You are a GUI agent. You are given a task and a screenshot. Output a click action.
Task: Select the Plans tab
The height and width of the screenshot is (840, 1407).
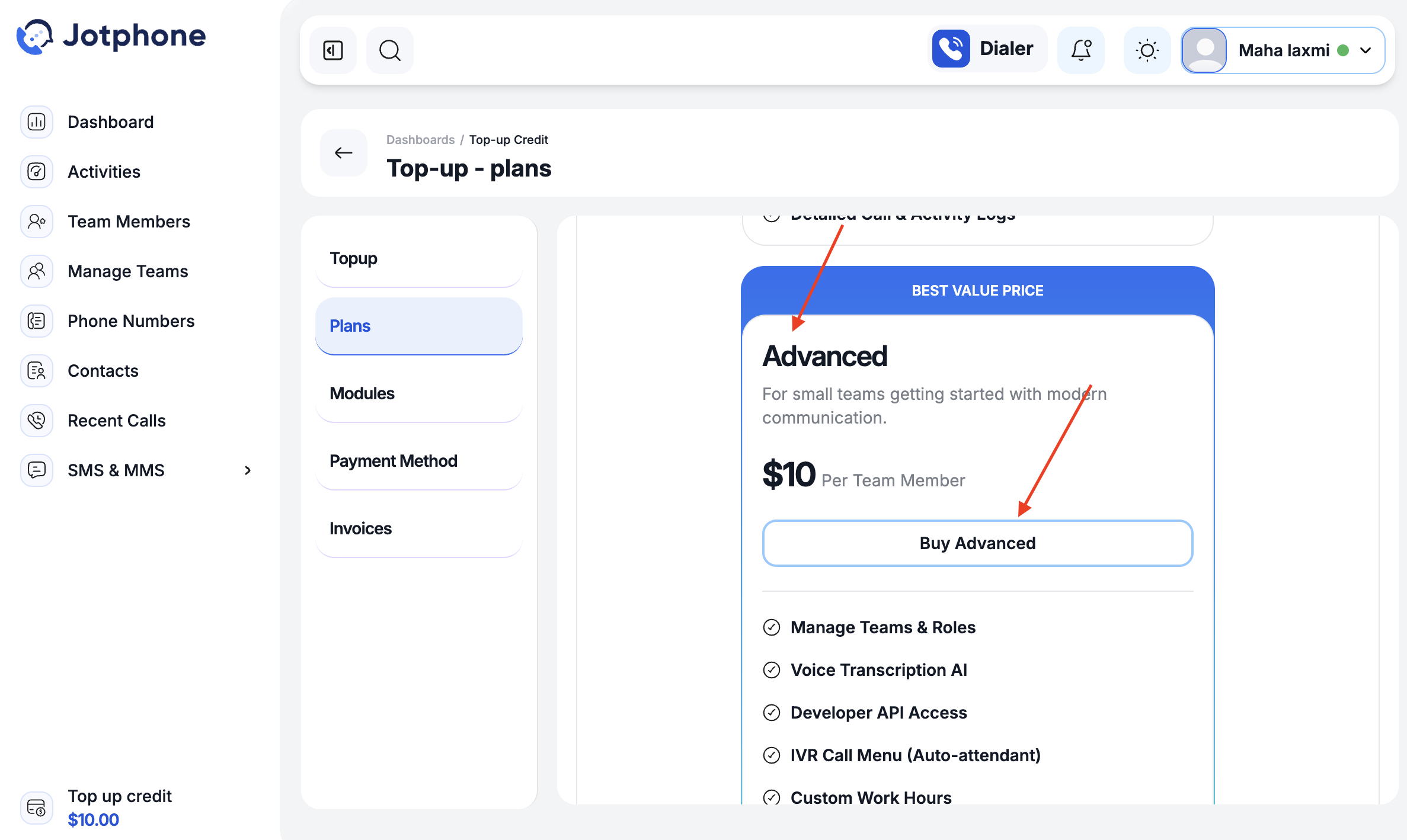(x=419, y=326)
